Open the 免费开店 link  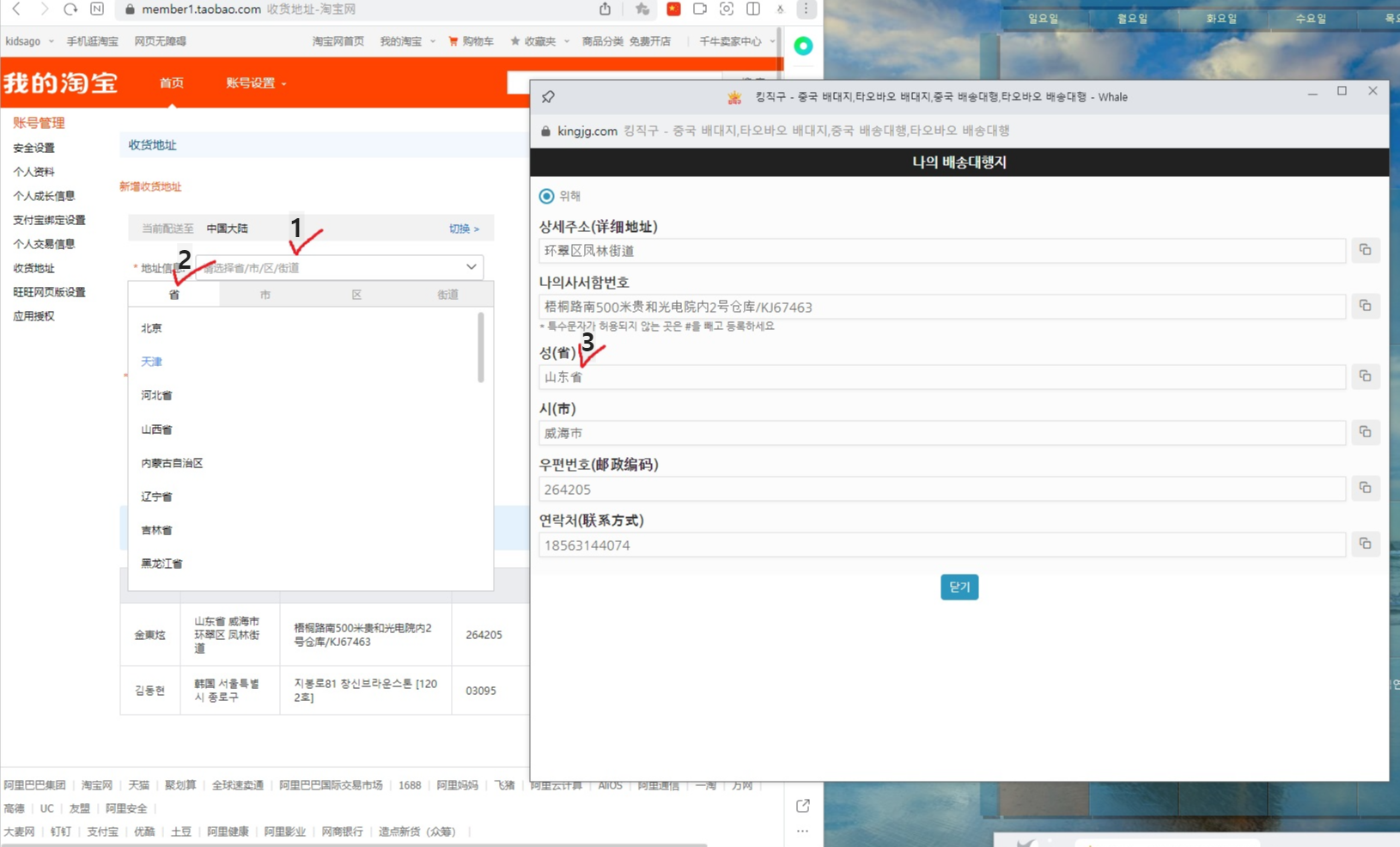click(x=649, y=41)
